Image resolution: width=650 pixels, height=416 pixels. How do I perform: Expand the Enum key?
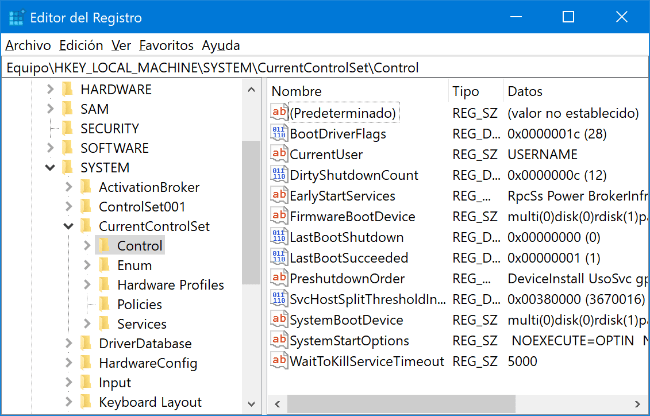click(87, 265)
